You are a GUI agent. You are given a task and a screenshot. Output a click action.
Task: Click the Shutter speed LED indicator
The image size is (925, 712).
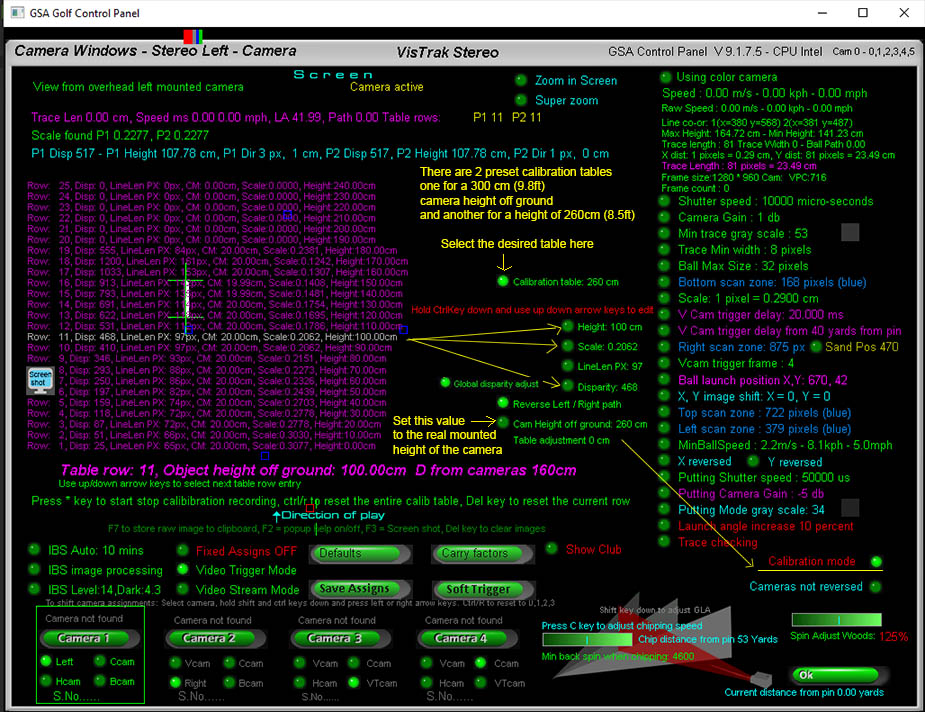[665, 201]
